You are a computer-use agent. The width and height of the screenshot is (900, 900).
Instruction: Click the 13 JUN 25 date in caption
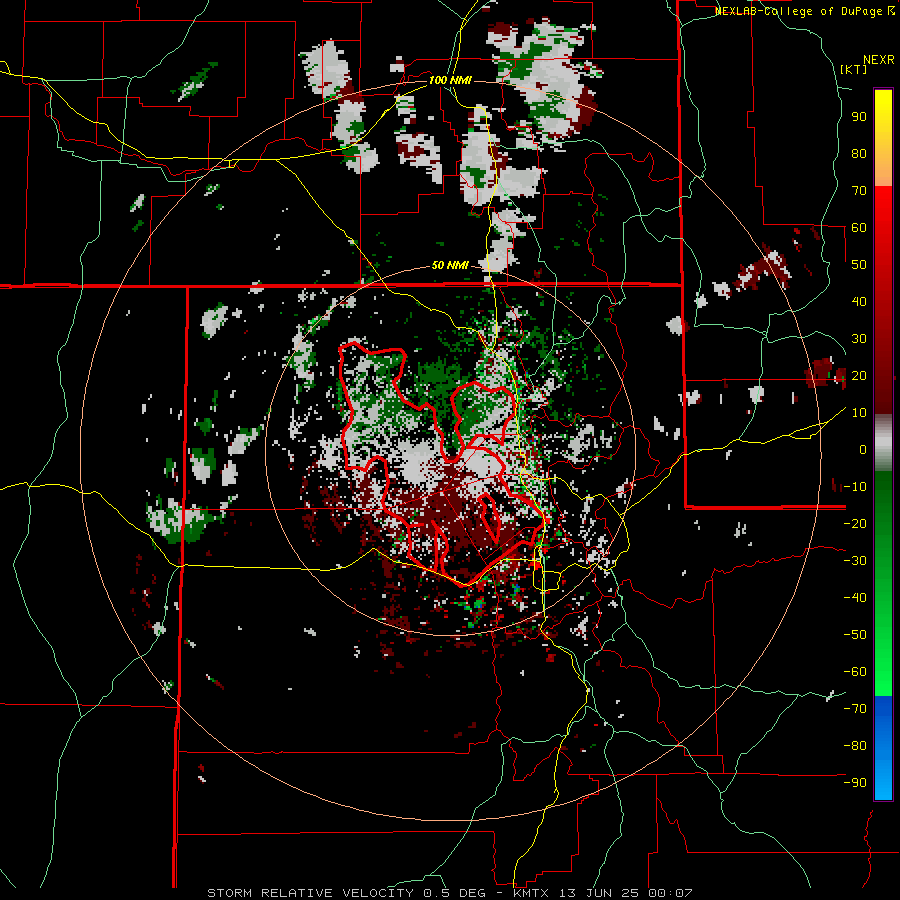(601, 893)
